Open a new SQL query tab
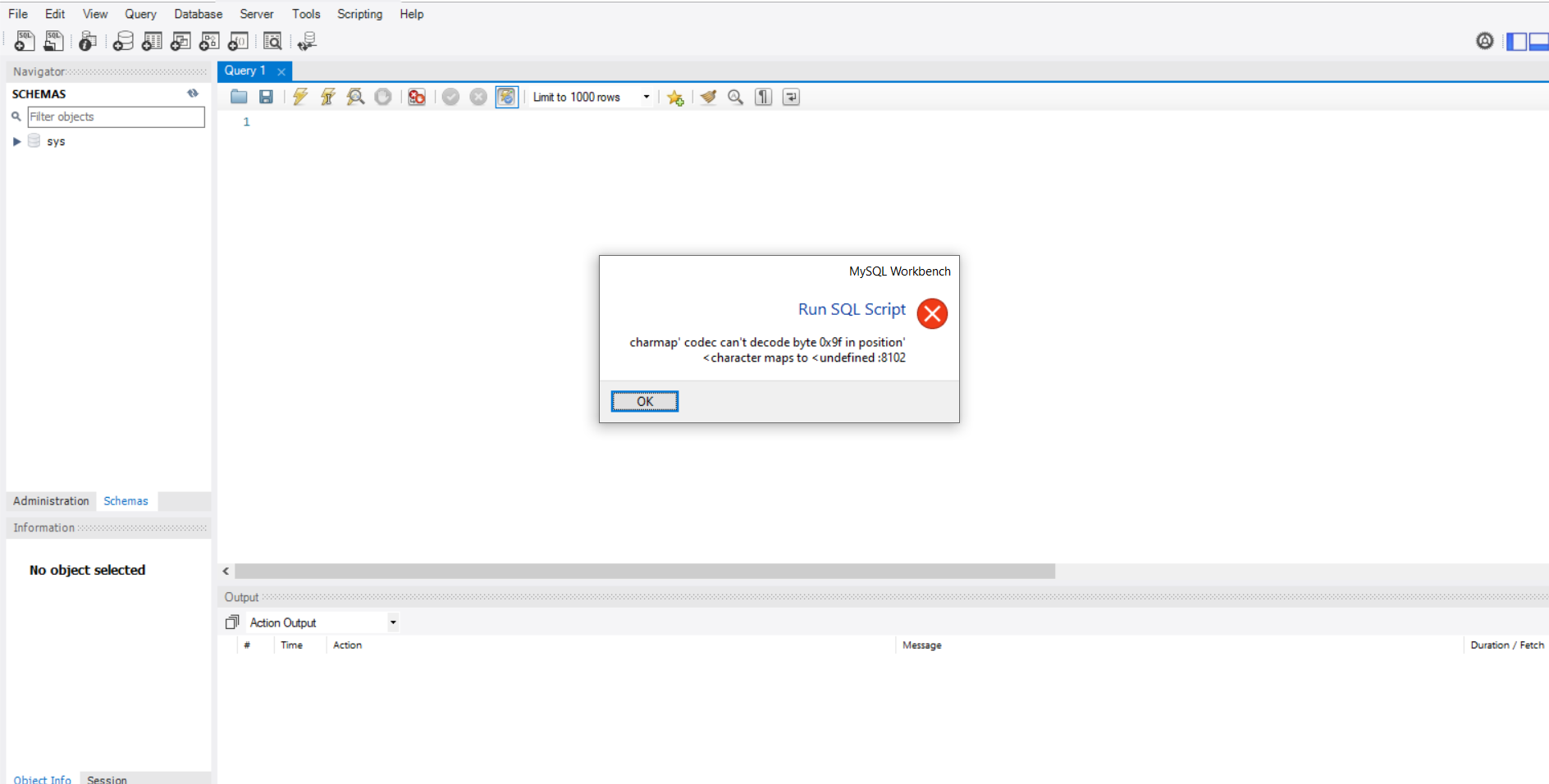This screenshot has height=784, width=1549. (23, 41)
